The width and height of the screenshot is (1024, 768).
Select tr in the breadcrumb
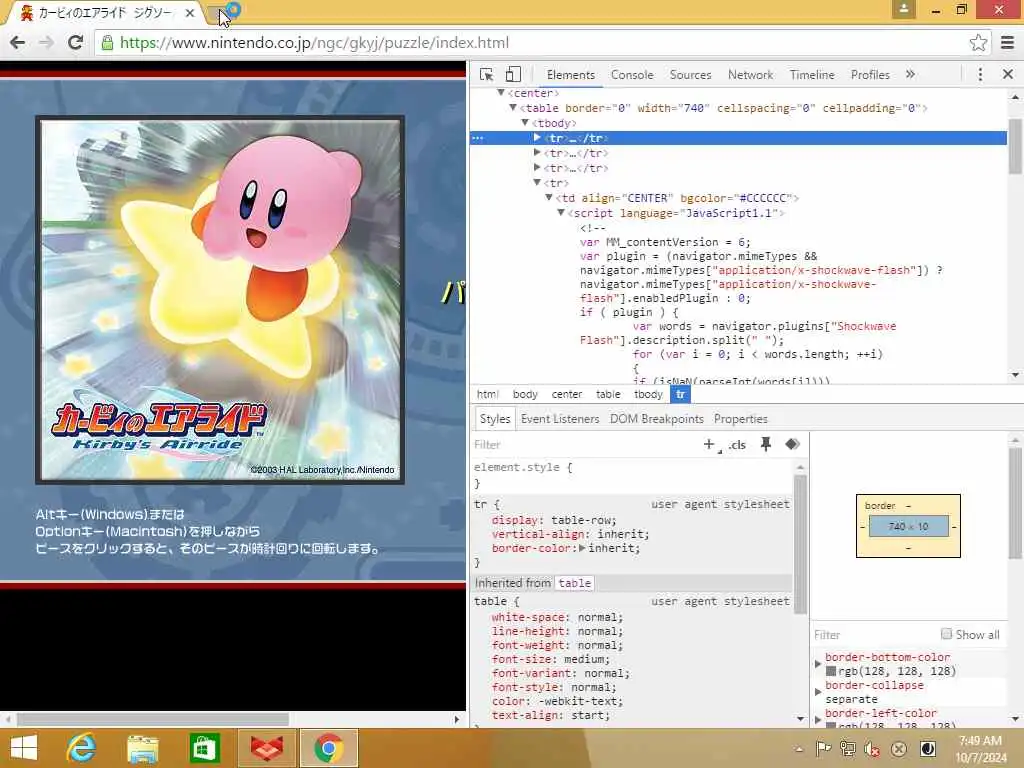coord(680,394)
